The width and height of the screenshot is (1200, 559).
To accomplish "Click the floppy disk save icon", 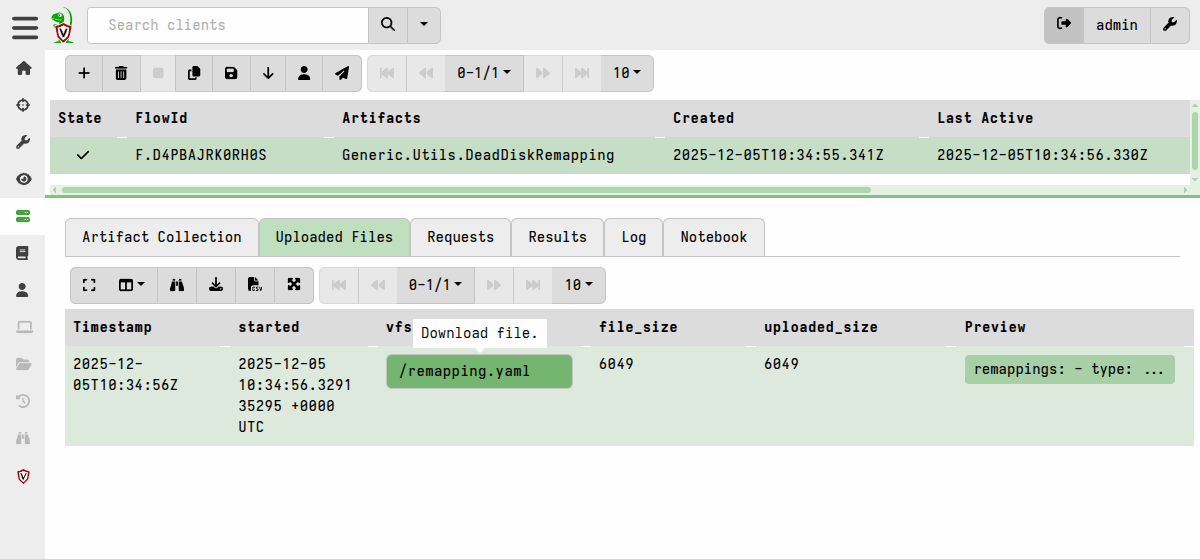I will coord(231,73).
